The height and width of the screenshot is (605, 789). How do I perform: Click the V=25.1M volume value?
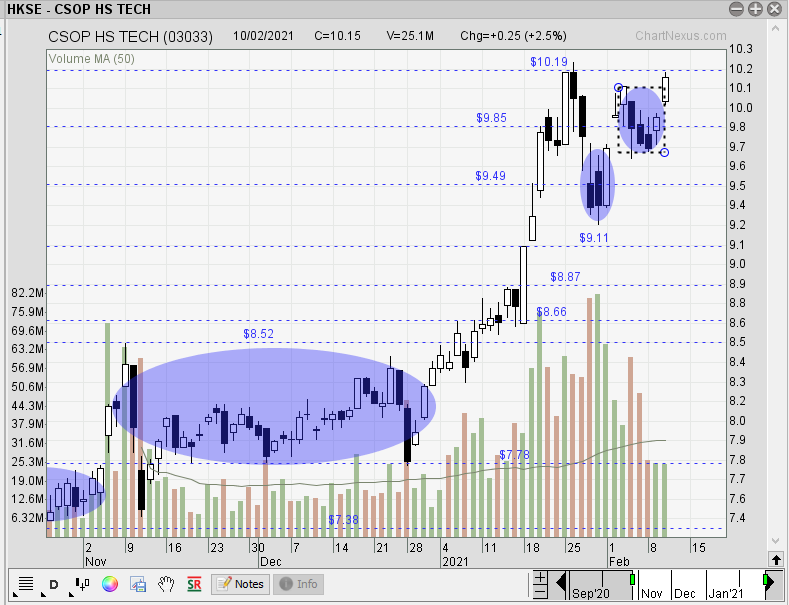pos(410,36)
